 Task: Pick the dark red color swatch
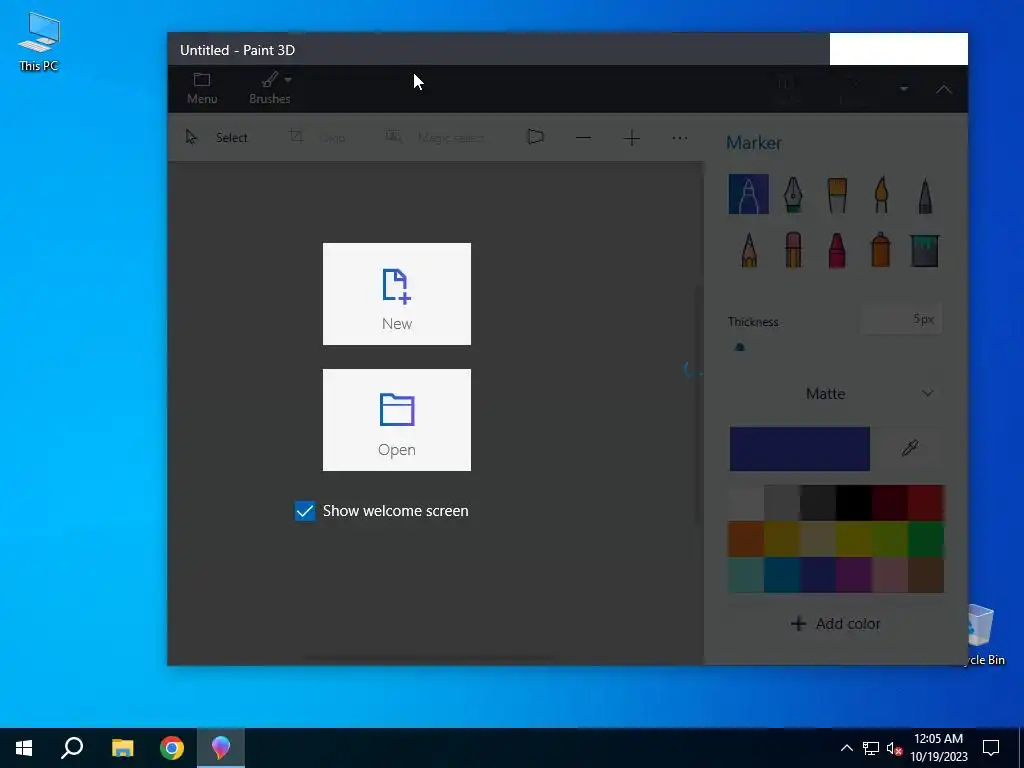pos(889,503)
